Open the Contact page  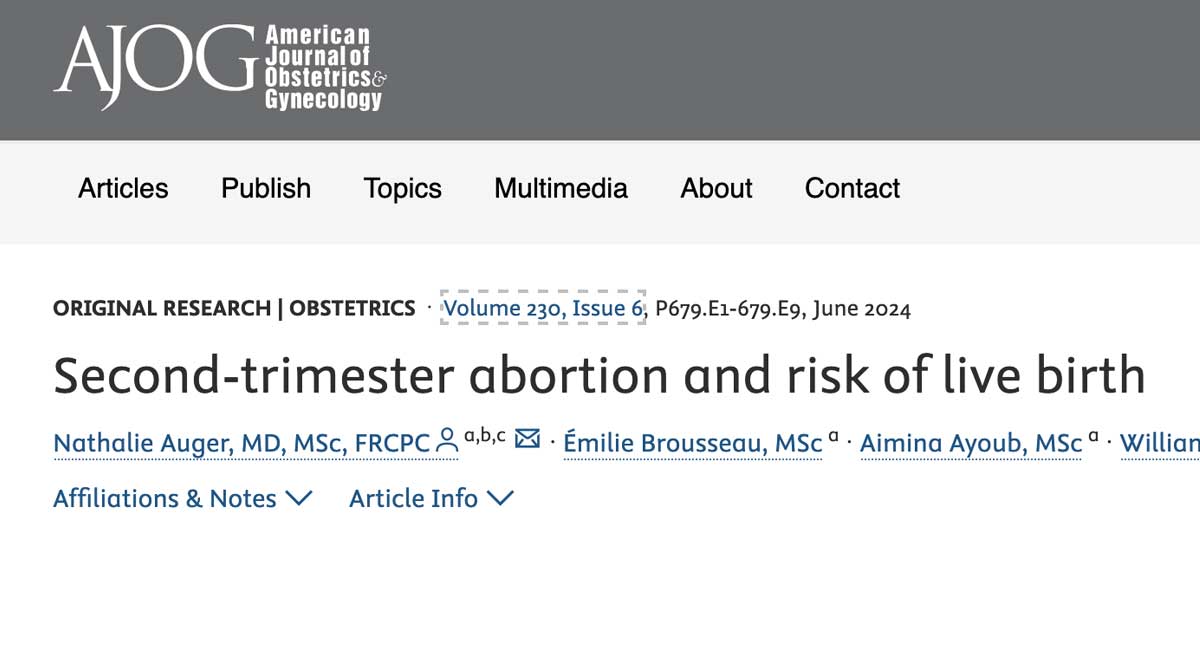(852, 188)
